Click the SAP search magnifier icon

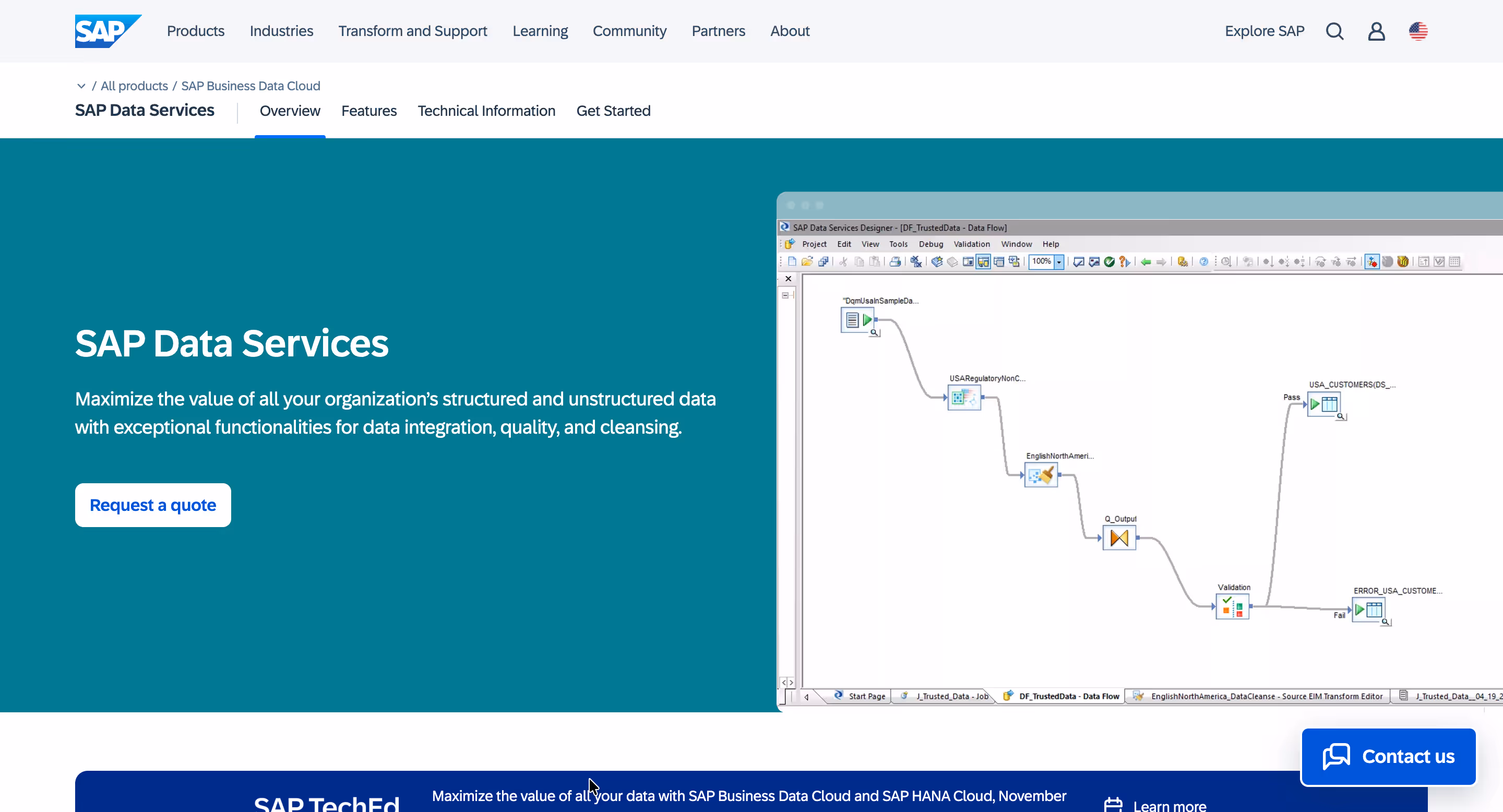click(1334, 31)
